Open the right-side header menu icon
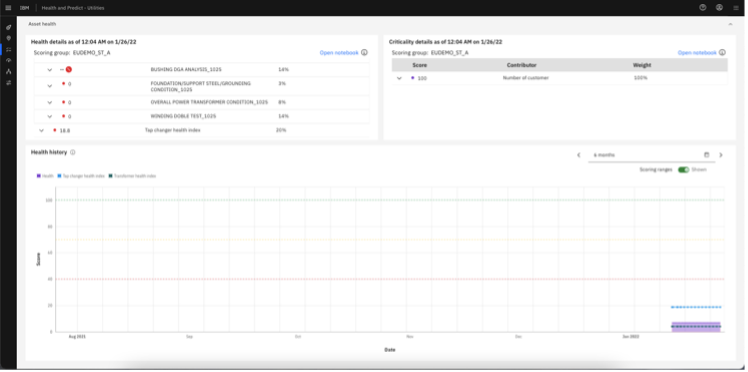Image resolution: width=748 pixels, height=372 pixels. [736, 8]
